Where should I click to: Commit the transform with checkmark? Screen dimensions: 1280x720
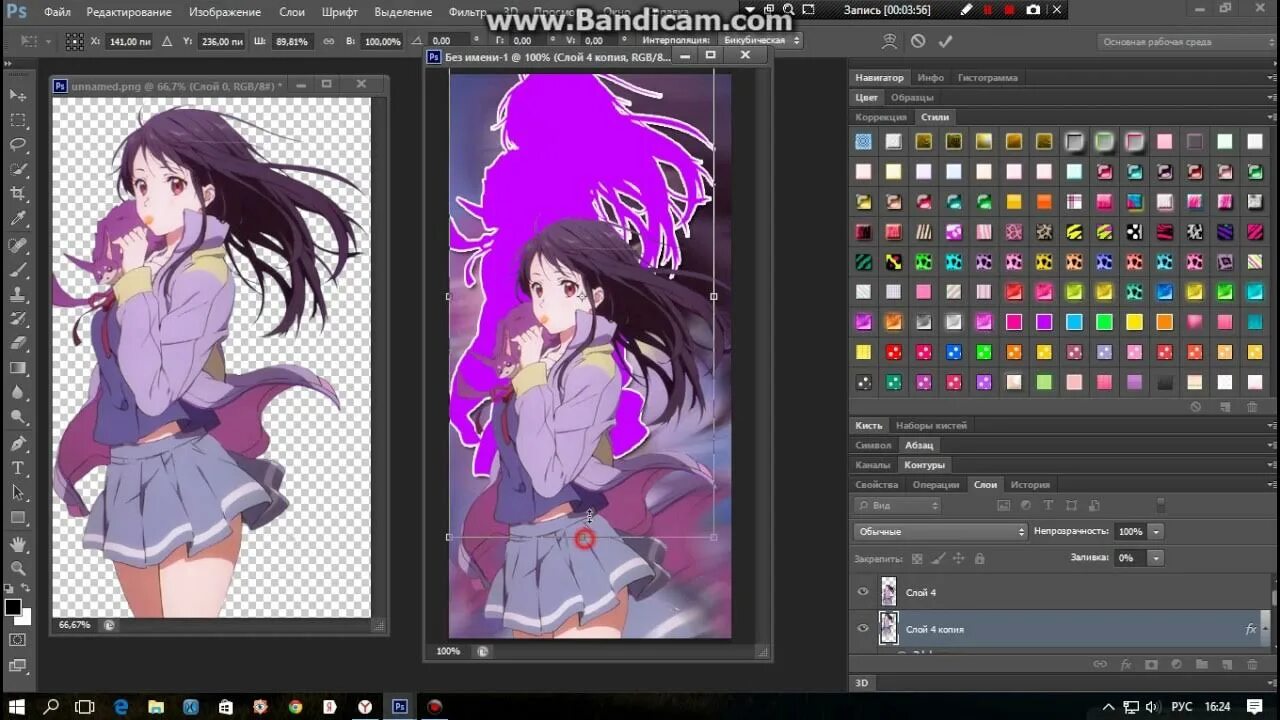pos(945,41)
